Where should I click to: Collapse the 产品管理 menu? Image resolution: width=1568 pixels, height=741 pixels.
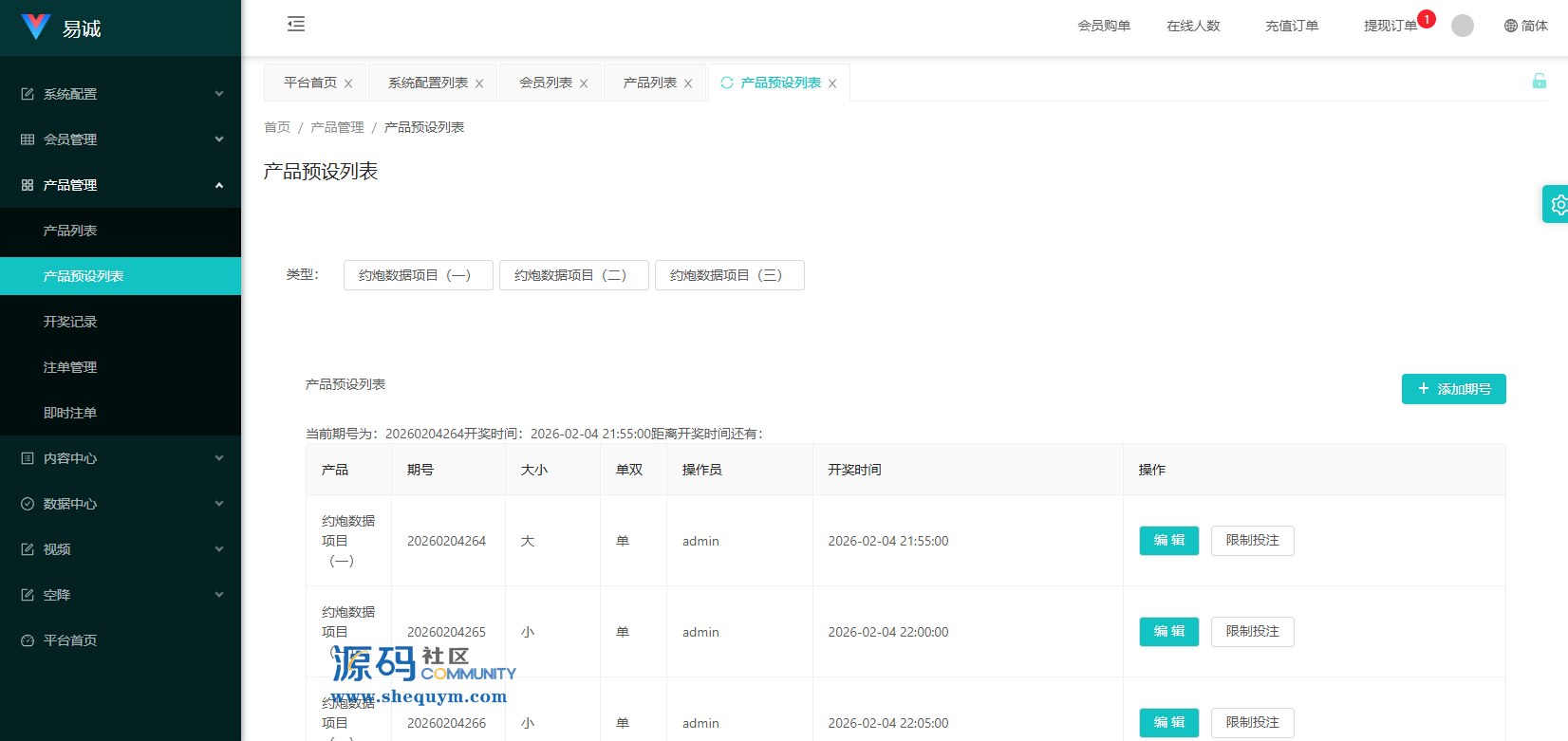point(121,185)
